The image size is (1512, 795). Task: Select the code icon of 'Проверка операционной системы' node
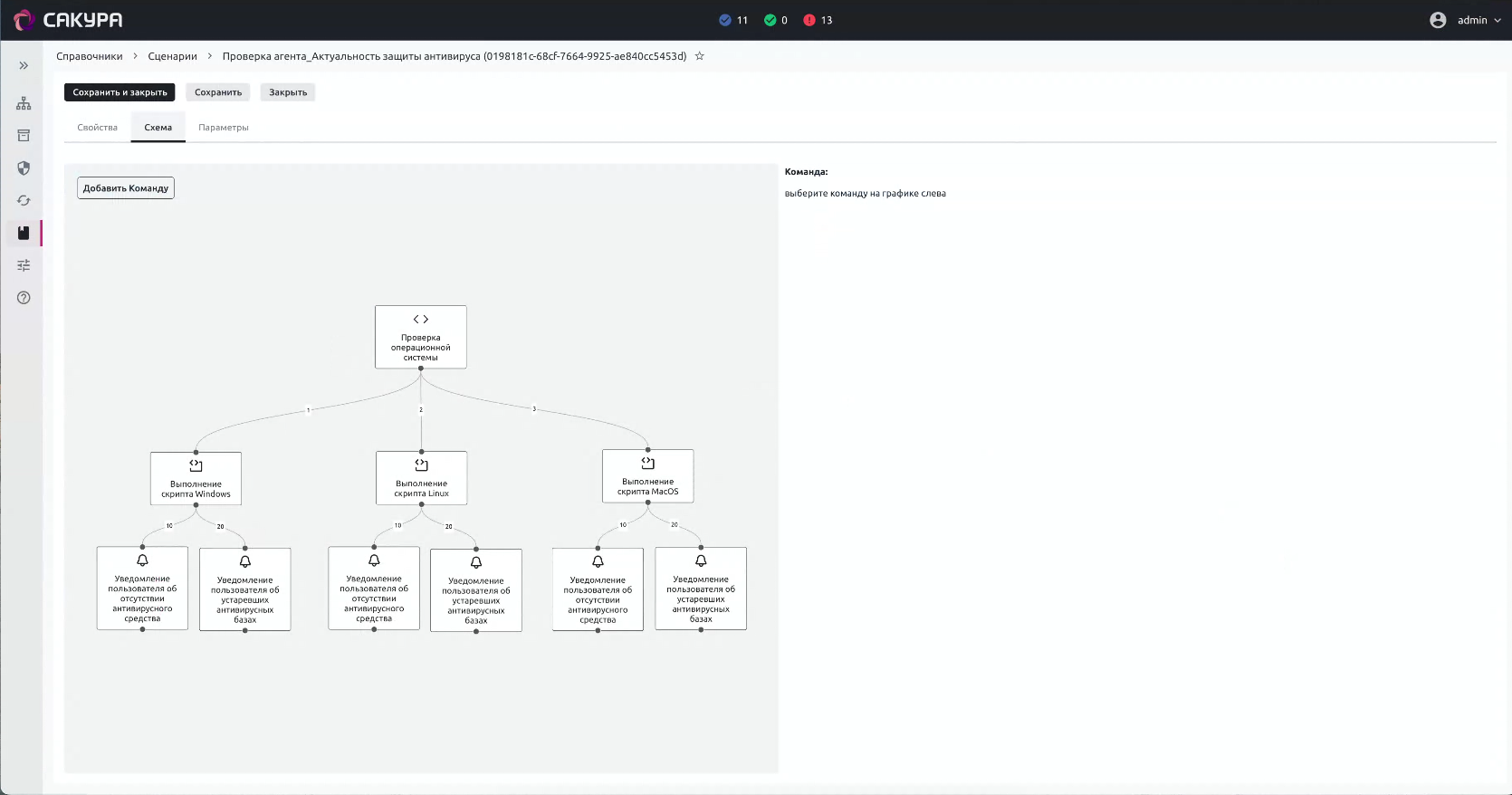coord(421,320)
